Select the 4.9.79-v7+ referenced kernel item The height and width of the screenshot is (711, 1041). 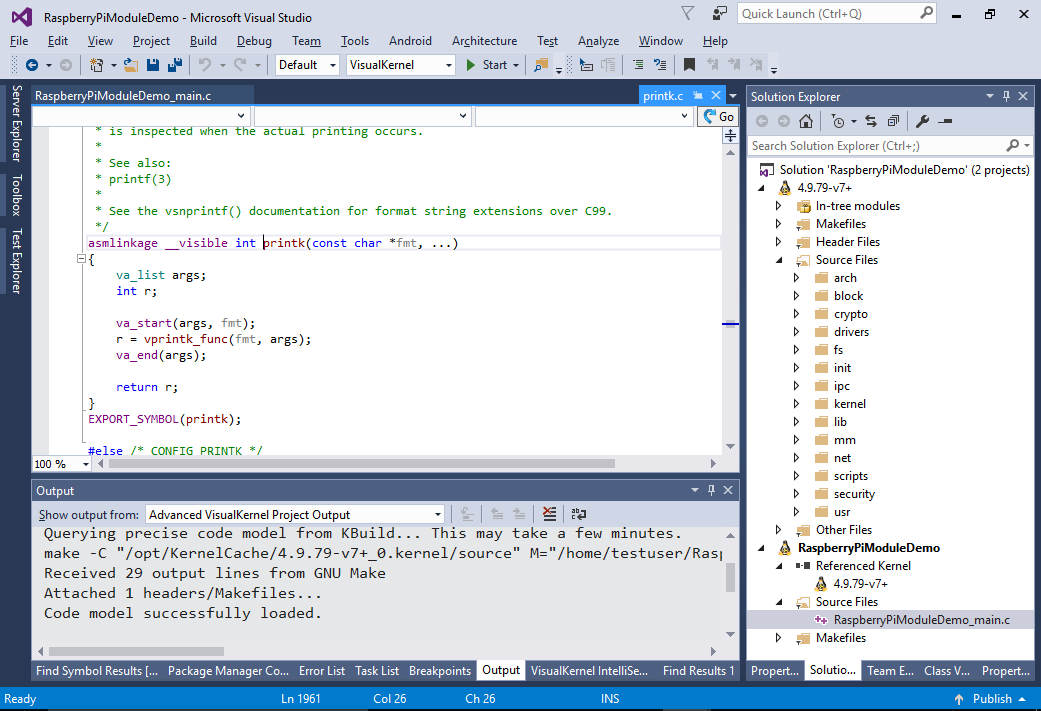click(860, 584)
